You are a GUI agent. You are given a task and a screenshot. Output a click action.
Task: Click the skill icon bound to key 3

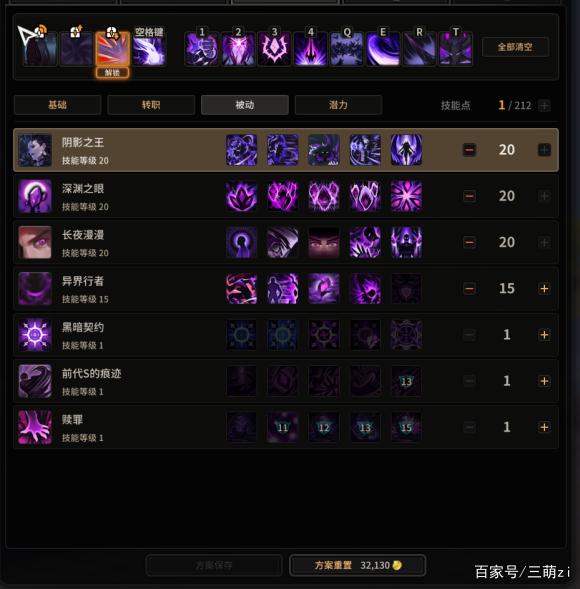coord(274,49)
